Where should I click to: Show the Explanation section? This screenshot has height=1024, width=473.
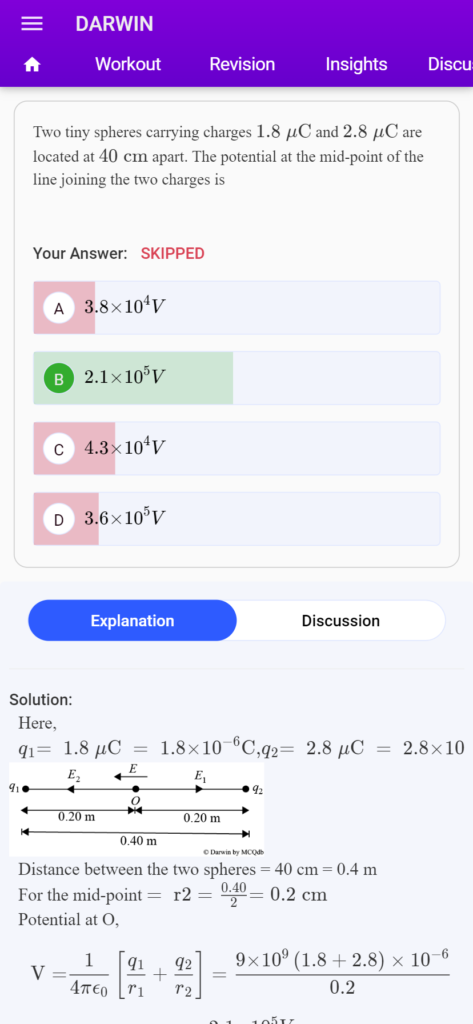(x=133, y=620)
